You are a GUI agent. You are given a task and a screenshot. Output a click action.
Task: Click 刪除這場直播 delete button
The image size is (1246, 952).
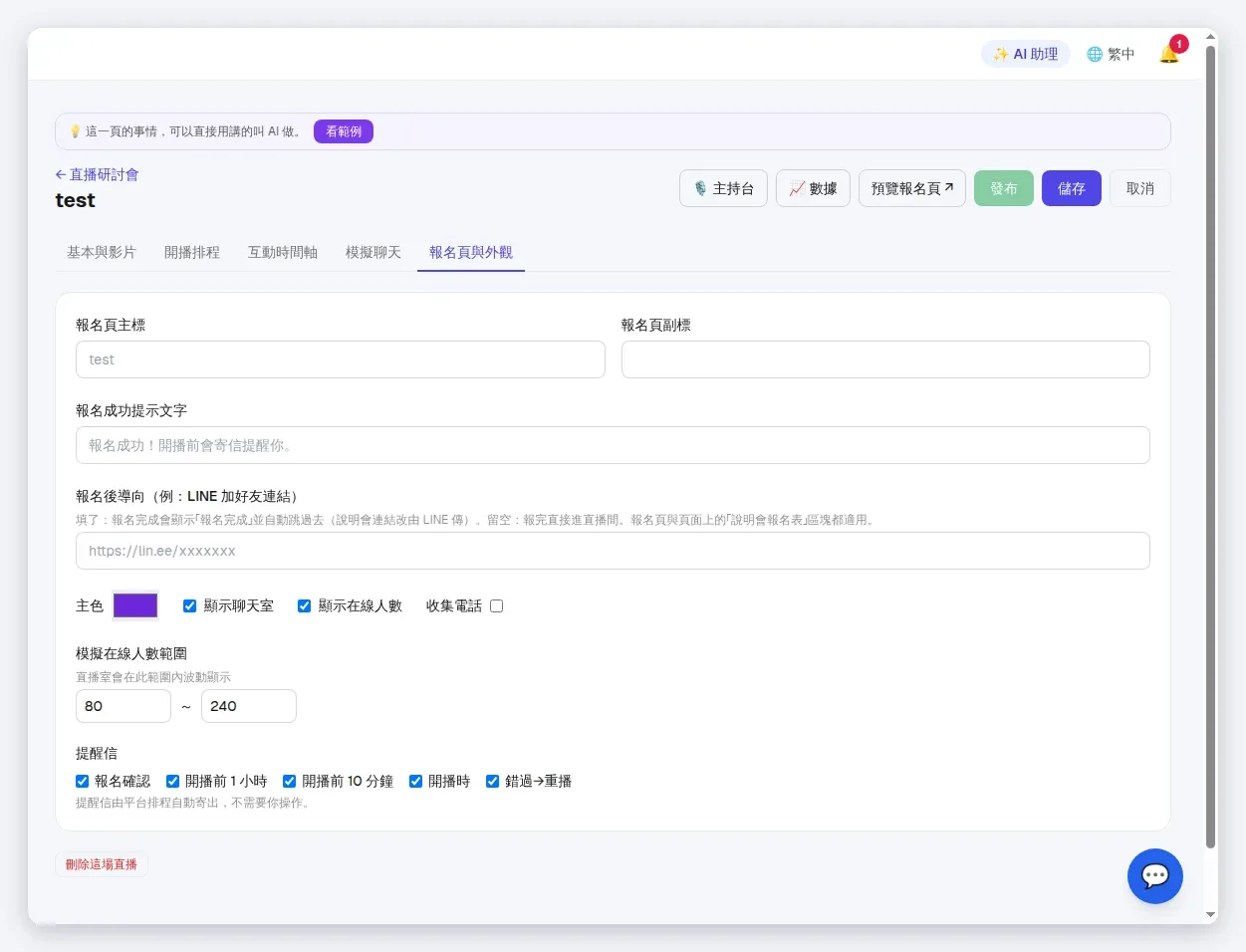coord(102,864)
